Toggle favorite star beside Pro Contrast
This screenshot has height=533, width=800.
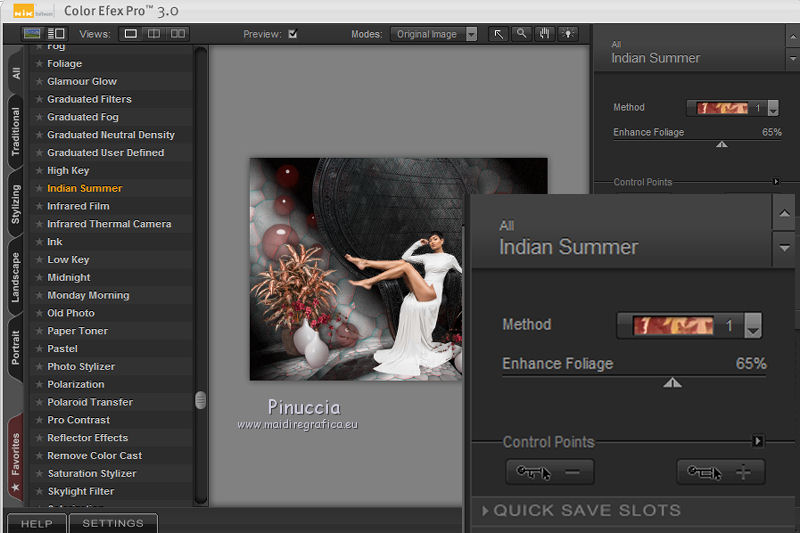pyautogui.click(x=39, y=420)
